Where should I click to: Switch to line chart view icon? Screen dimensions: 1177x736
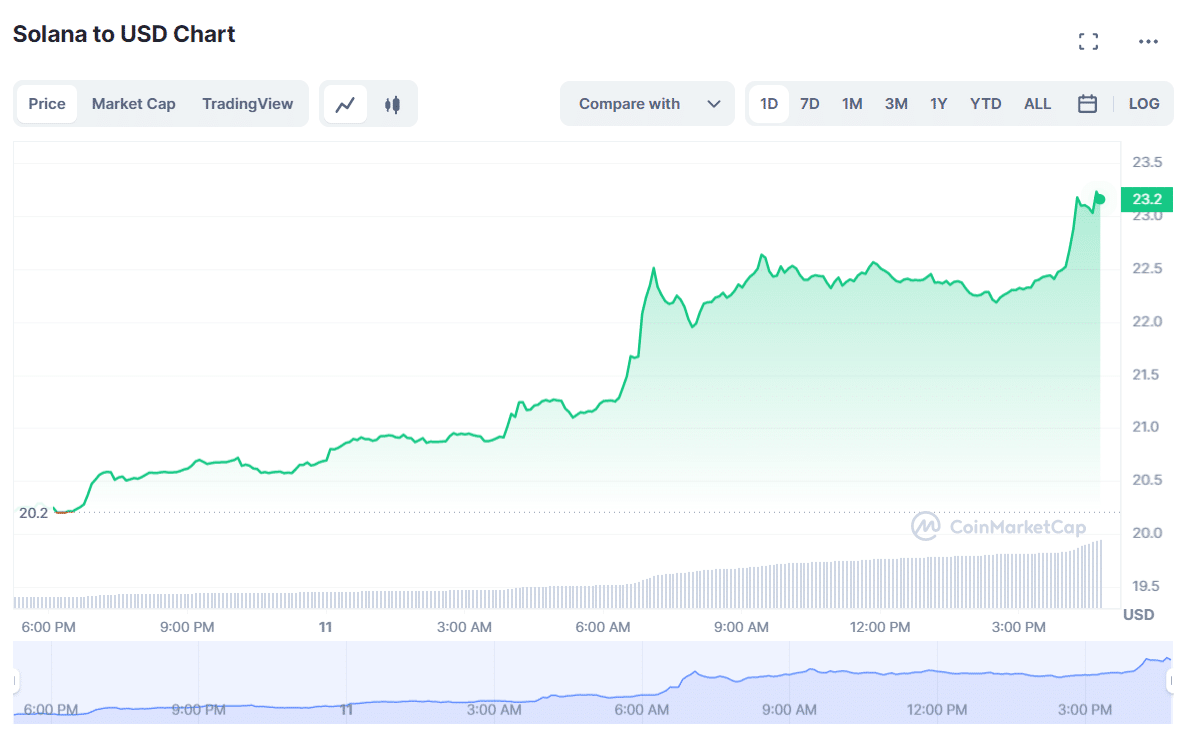point(345,104)
